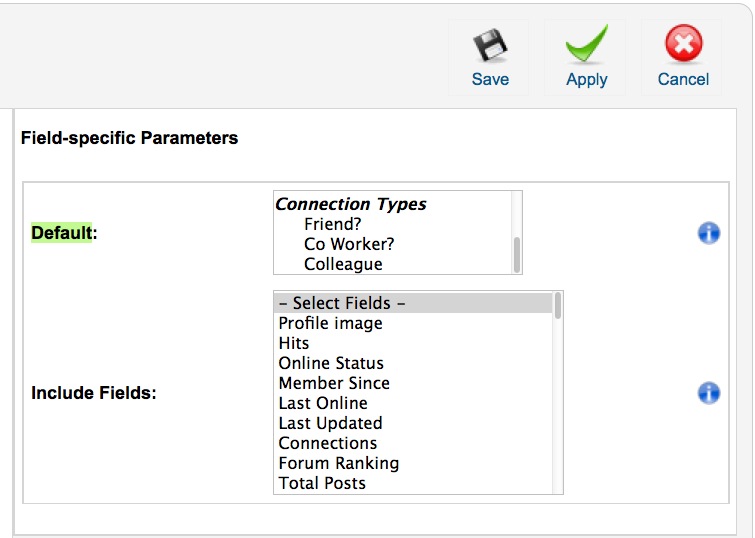Open the info icon beside Include Fields

[709, 393]
